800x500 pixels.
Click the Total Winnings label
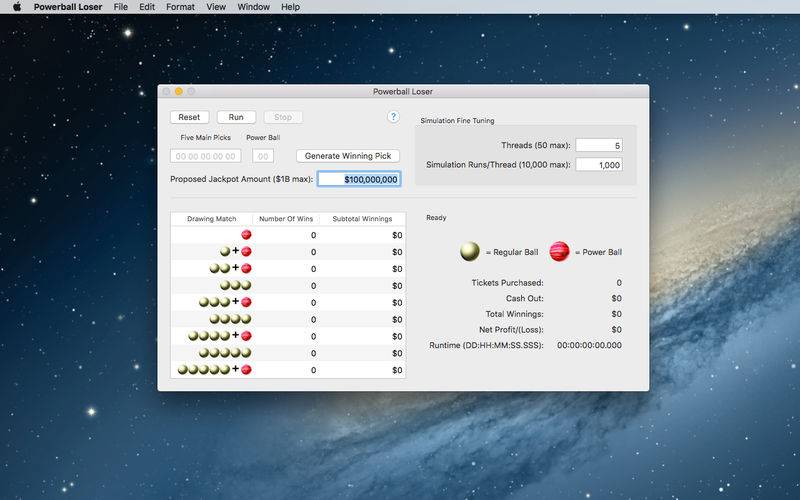point(514,314)
